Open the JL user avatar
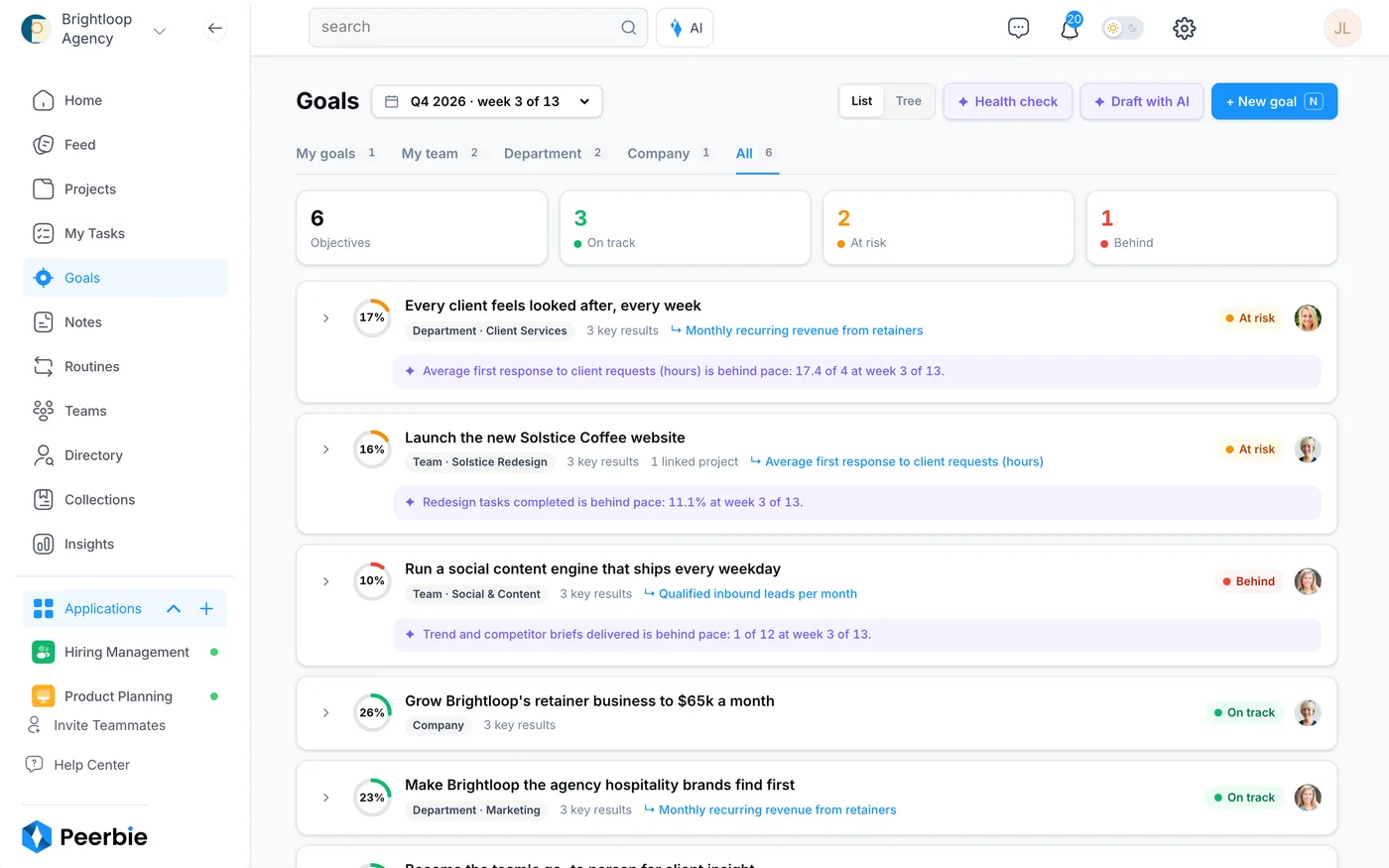This screenshot has height=868, width=1389. (x=1342, y=28)
